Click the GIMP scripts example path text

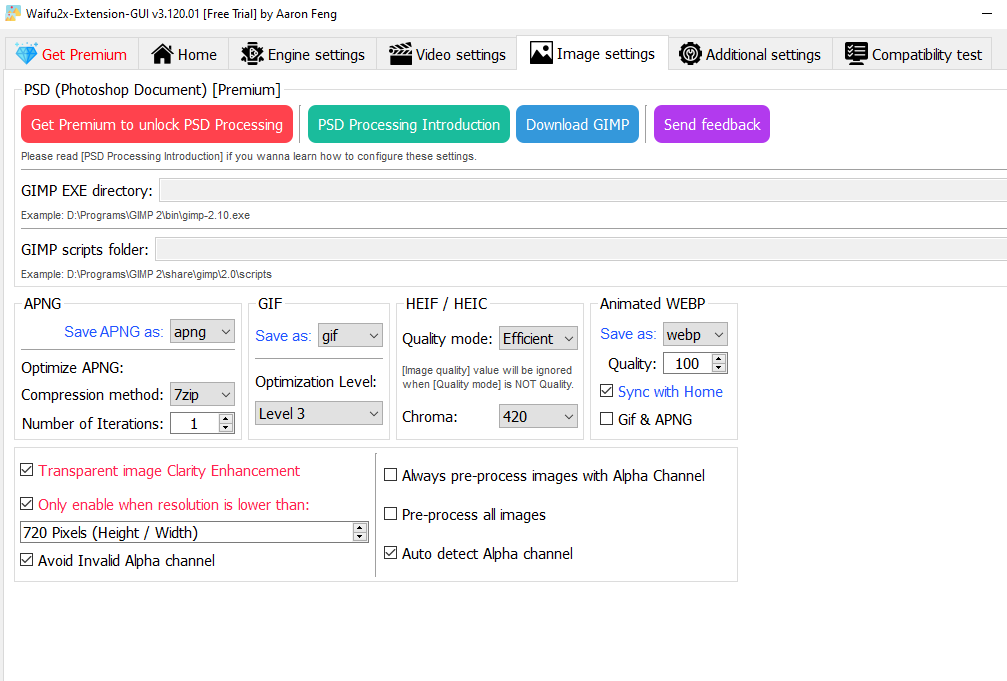point(146,274)
